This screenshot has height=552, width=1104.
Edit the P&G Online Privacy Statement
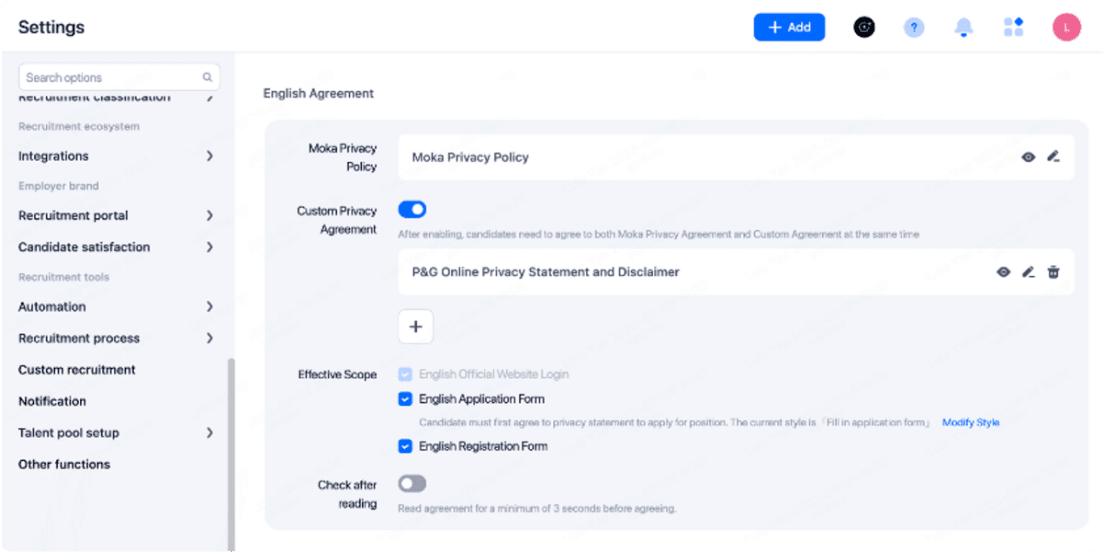(x=1028, y=272)
